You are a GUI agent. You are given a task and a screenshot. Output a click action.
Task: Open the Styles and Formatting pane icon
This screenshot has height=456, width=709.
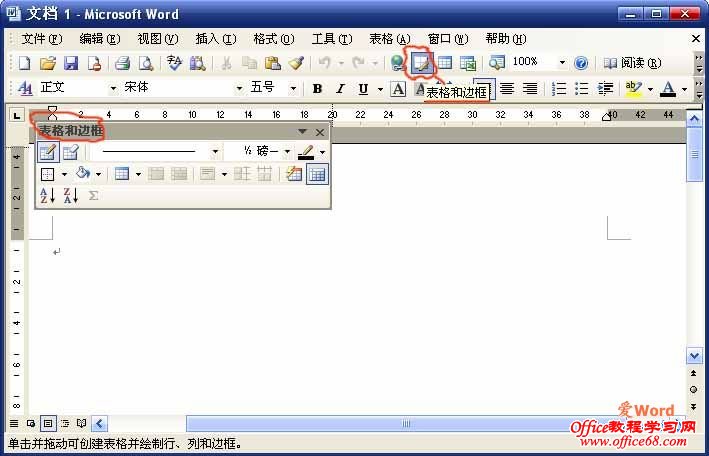[x=25, y=89]
